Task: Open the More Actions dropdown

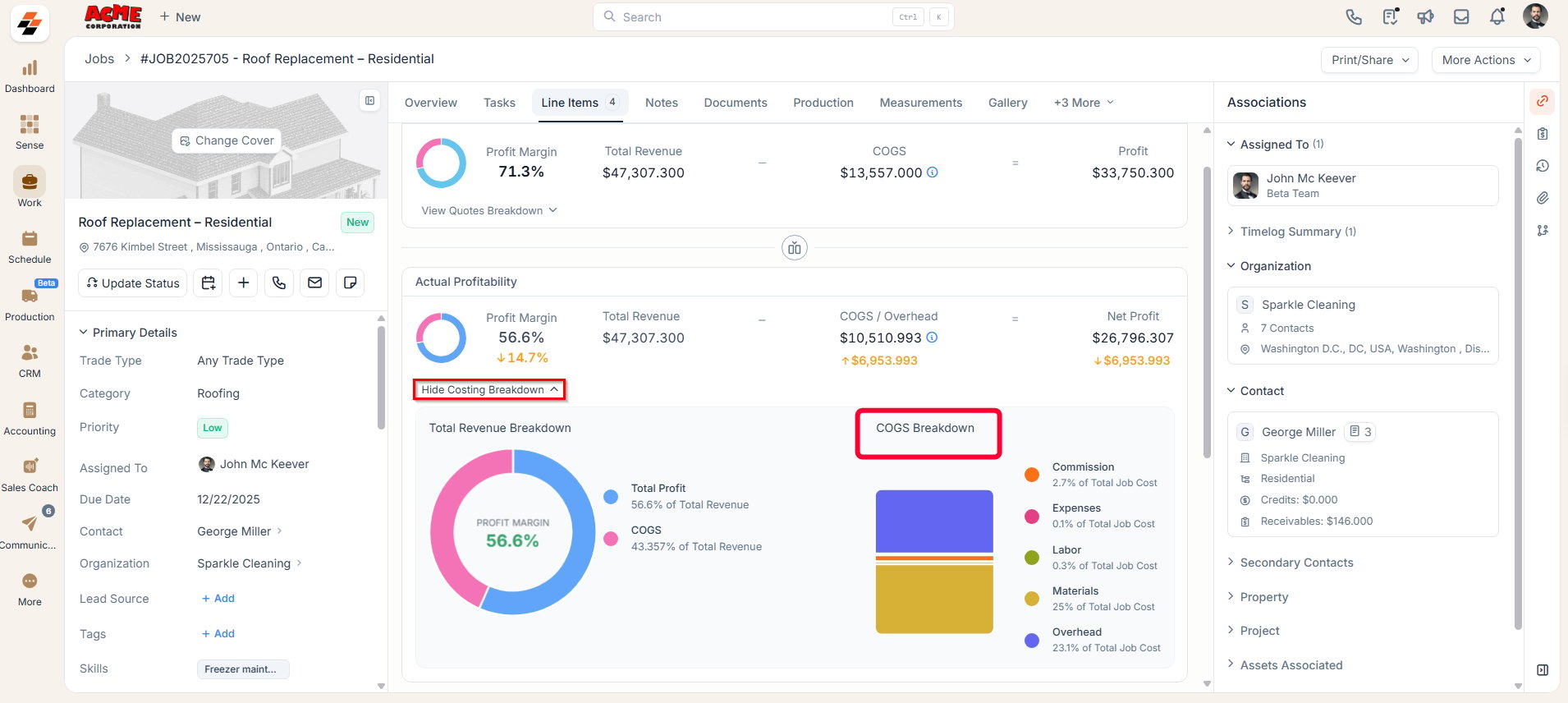Action: tap(1486, 60)
